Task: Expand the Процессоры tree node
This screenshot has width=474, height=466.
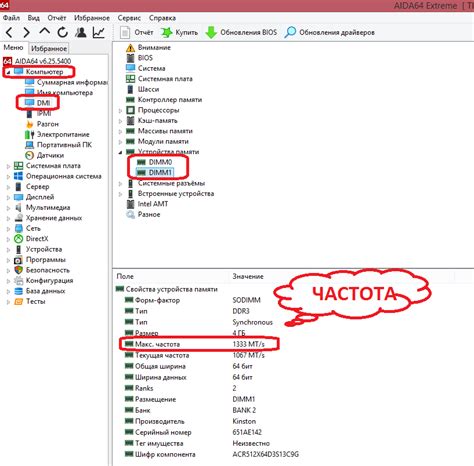Action: click(120, 111)
